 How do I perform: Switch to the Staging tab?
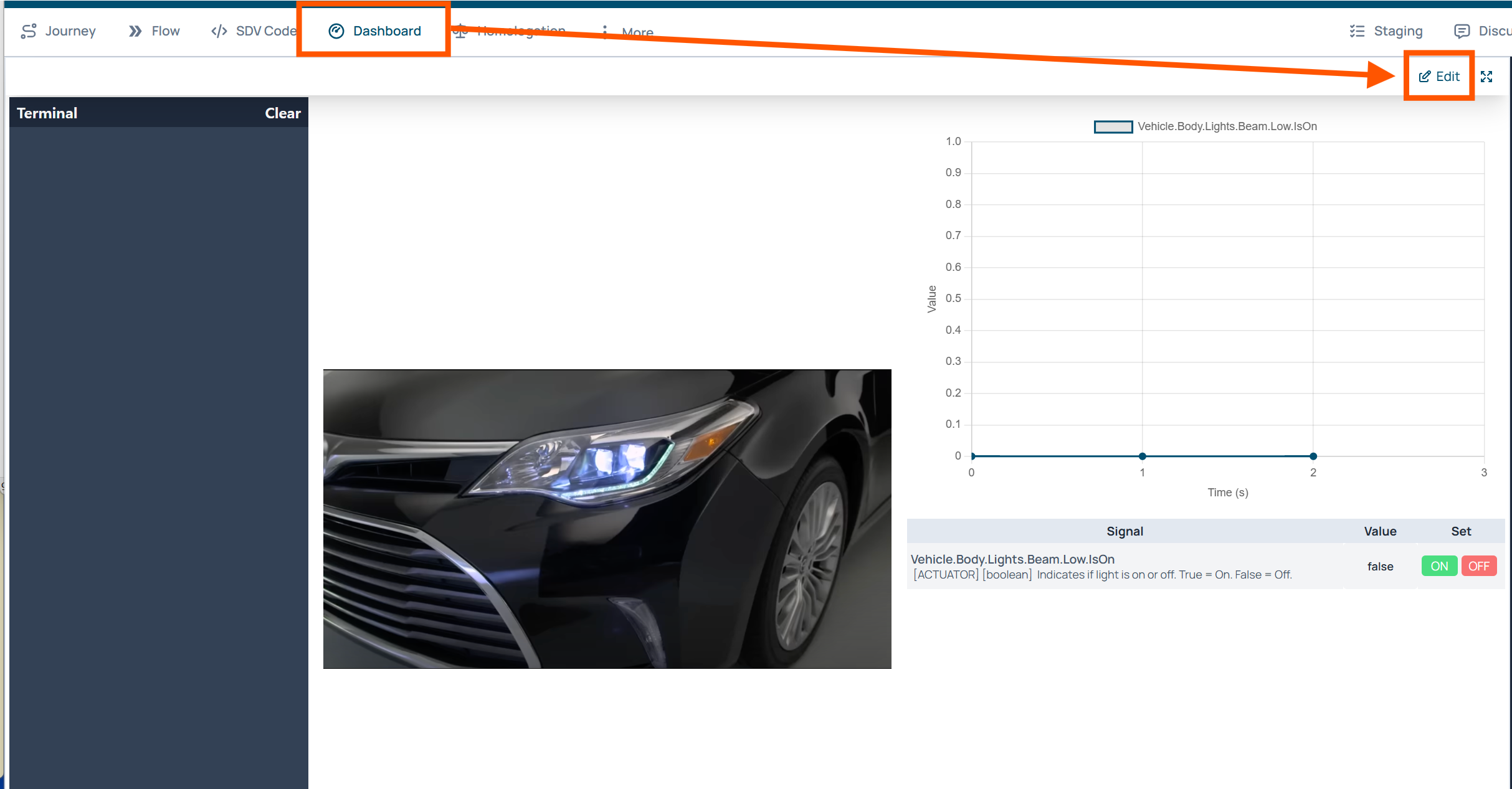coord(1397,31)
